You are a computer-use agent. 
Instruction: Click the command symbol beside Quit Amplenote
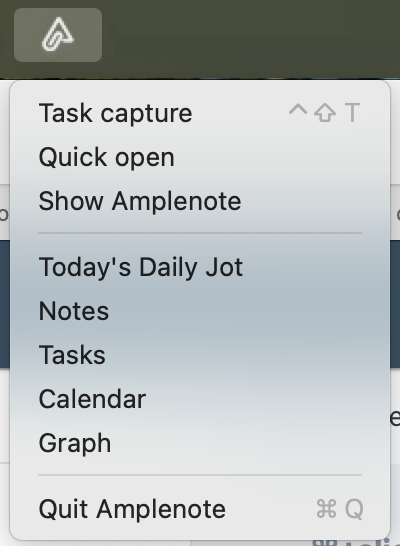tap(327, 509)
